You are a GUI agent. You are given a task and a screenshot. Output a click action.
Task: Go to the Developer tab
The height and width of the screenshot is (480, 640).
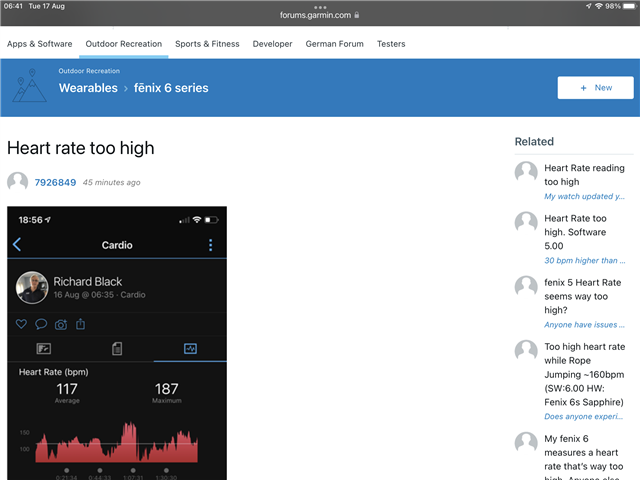(x=272, y=44)
